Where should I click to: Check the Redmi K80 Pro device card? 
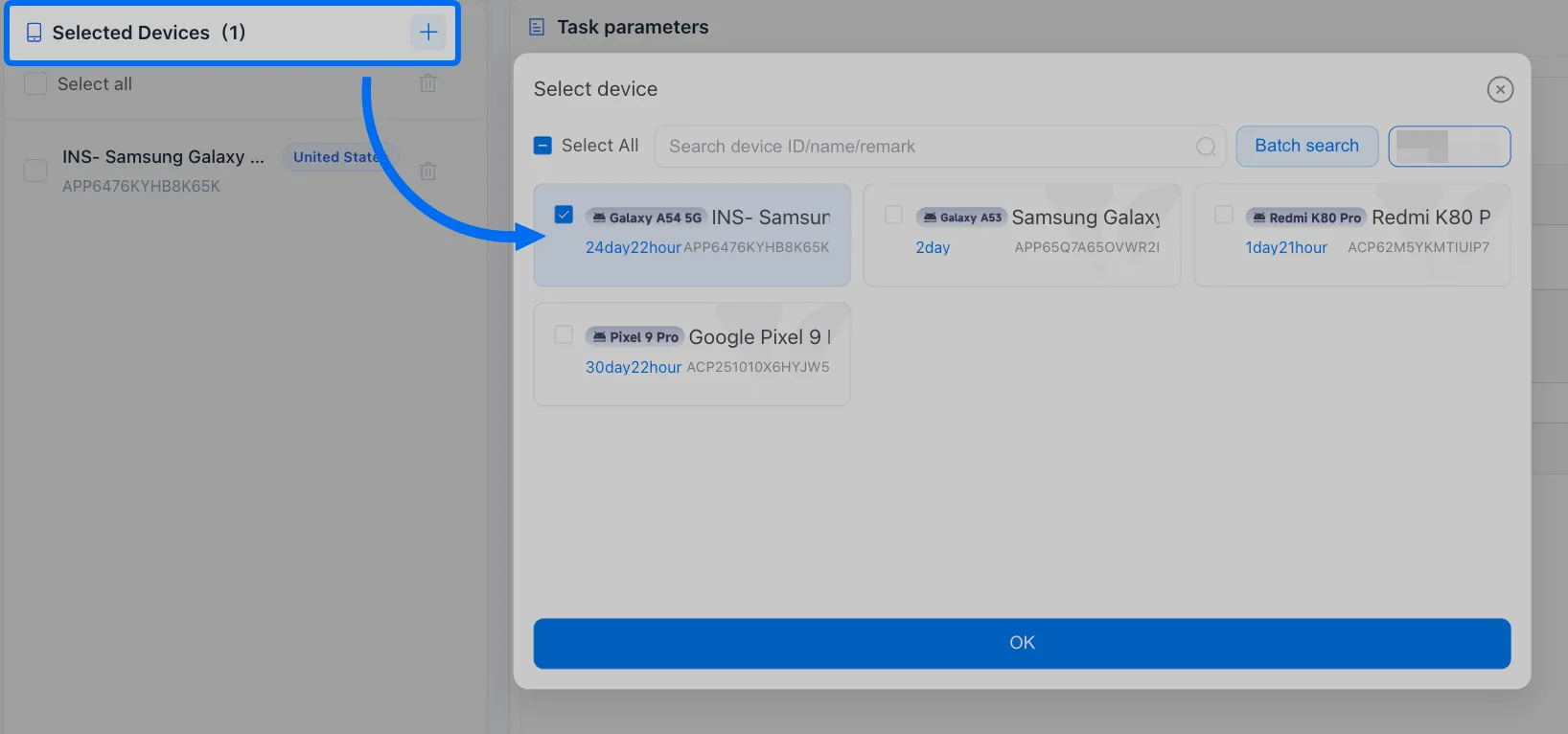(x=1224, y=215)
